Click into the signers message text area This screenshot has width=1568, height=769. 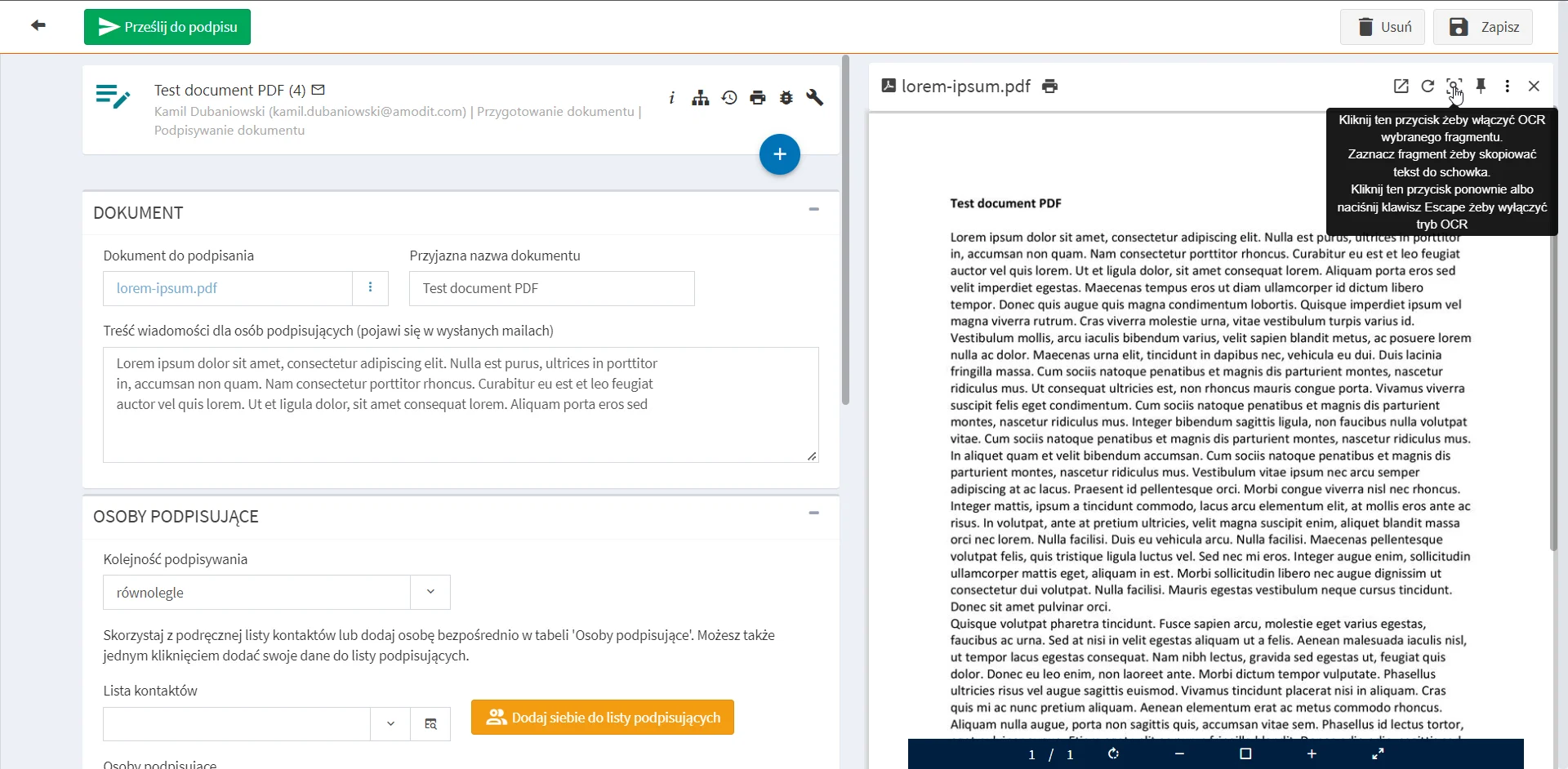(x=461, y=405)
